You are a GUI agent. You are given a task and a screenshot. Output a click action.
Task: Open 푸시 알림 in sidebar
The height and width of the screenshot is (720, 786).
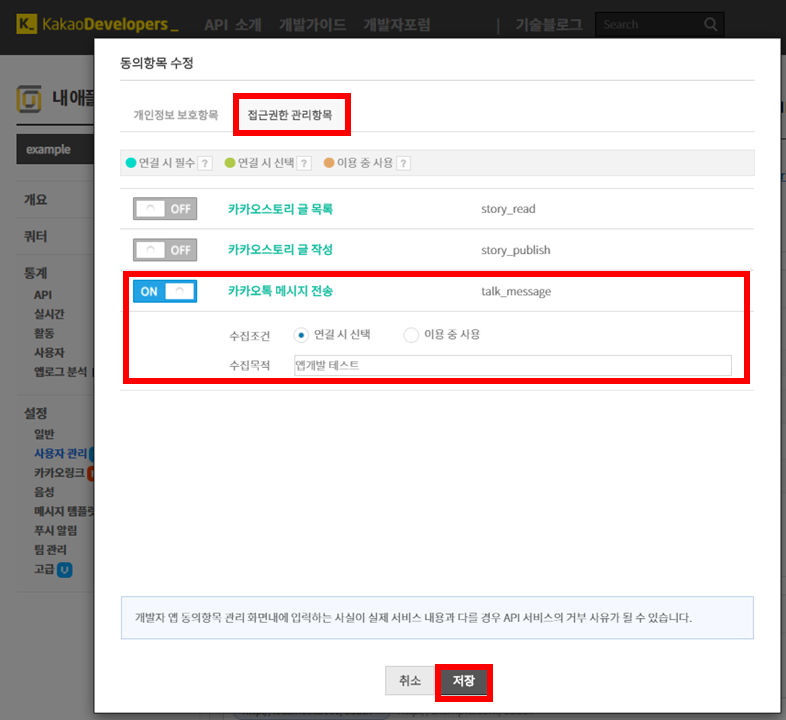coord(56,530)
